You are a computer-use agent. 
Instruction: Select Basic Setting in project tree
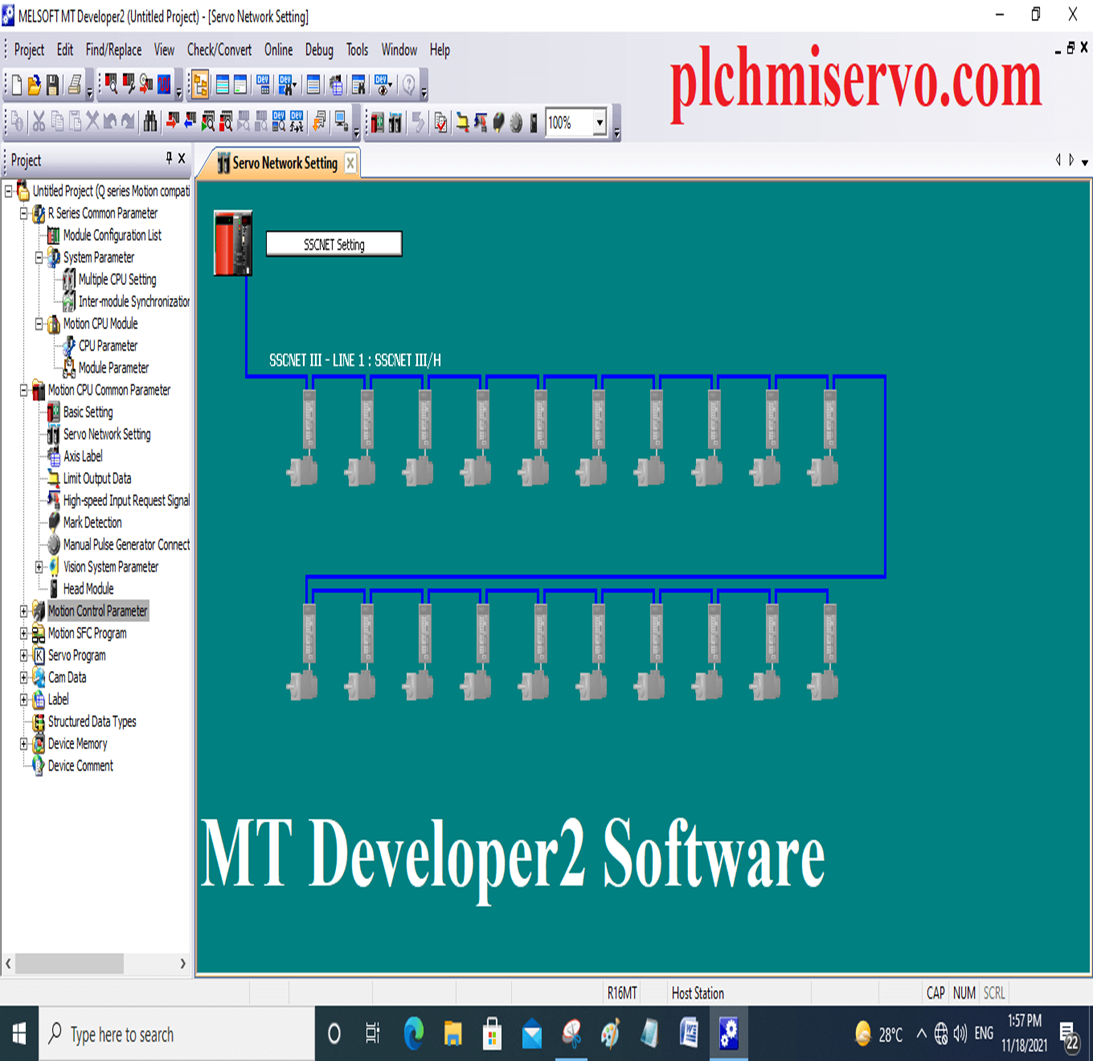click(88, 412)
